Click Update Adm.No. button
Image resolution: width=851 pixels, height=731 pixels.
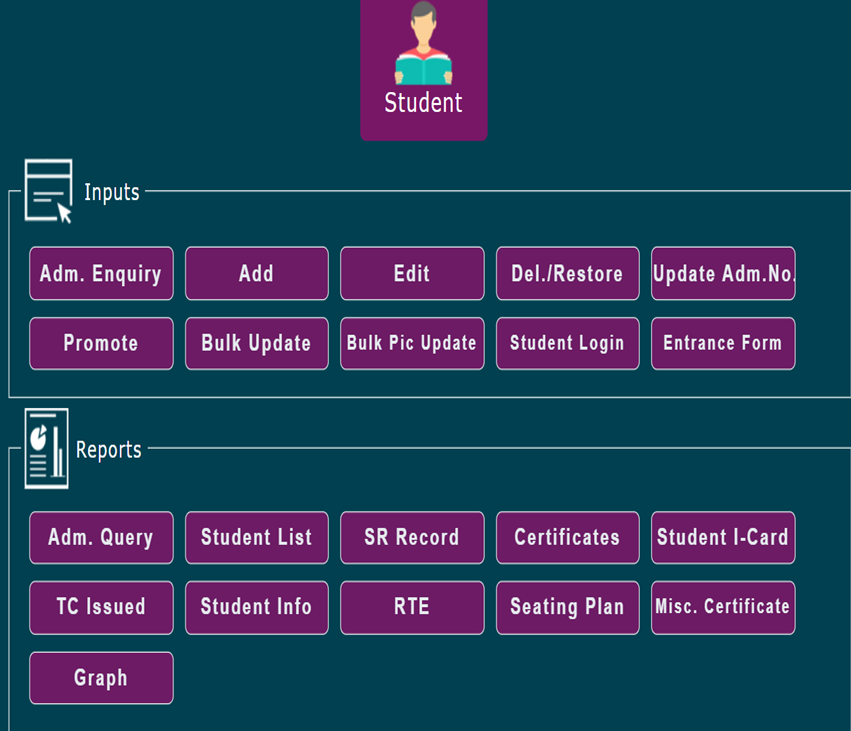pos(723,274)
